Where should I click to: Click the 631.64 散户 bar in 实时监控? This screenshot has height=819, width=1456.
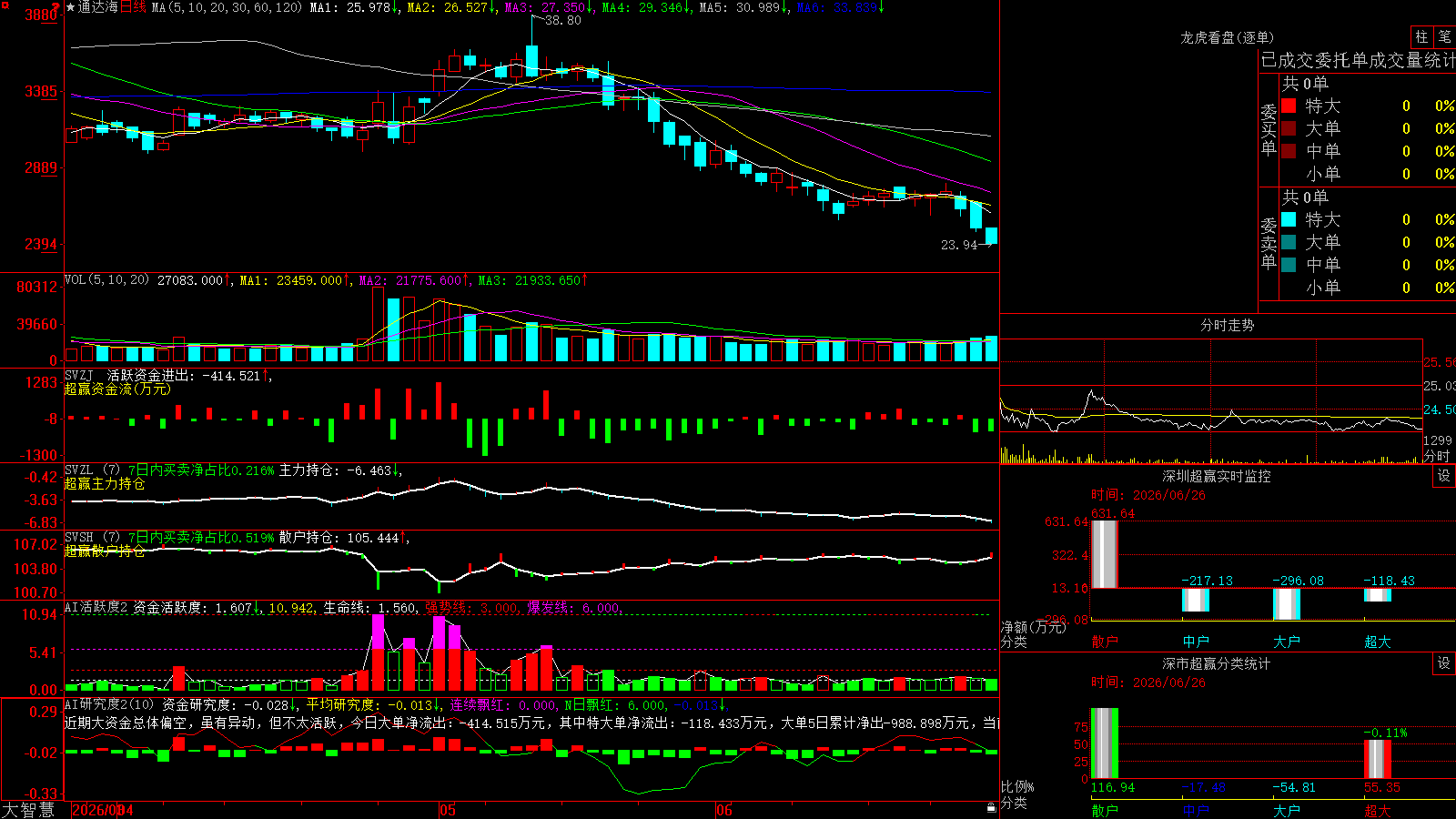tap(1105, 554)
